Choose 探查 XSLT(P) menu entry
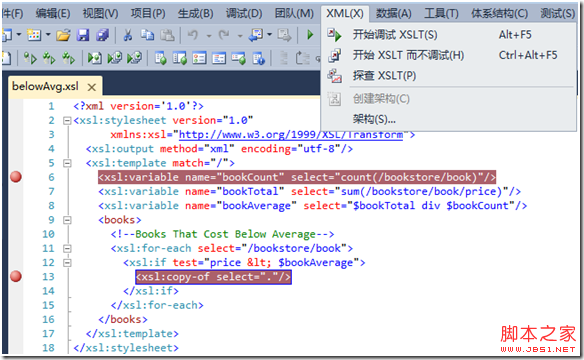The height and width of the screenshot is (360, 584). pyautogui.click(x=448, y=76)
